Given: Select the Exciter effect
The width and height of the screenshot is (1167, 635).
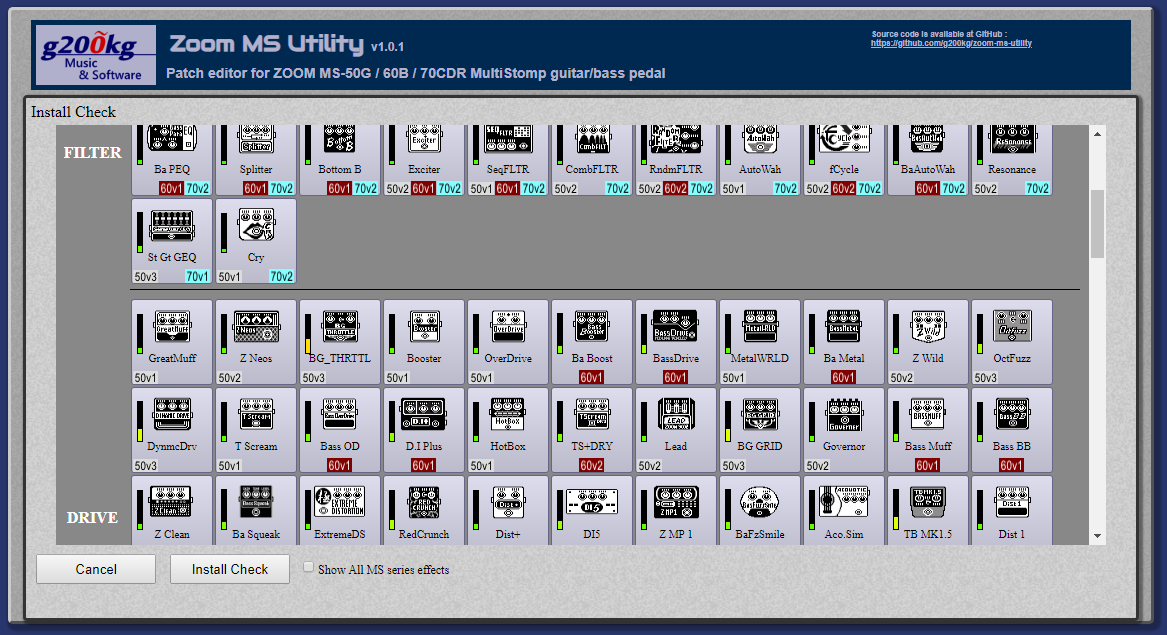Looking at the screenshot, I should (424, 160).
